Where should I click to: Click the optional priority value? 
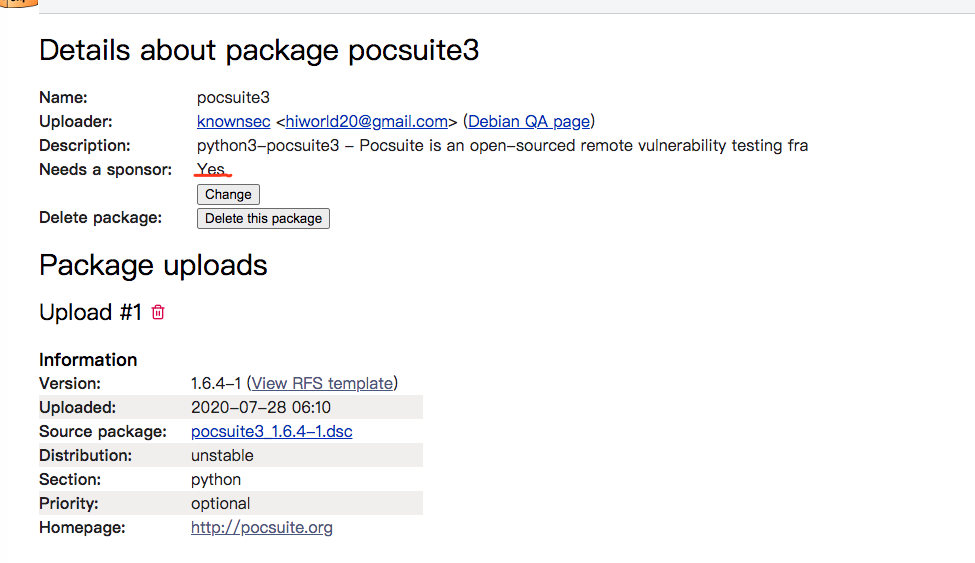pos(220,504)
